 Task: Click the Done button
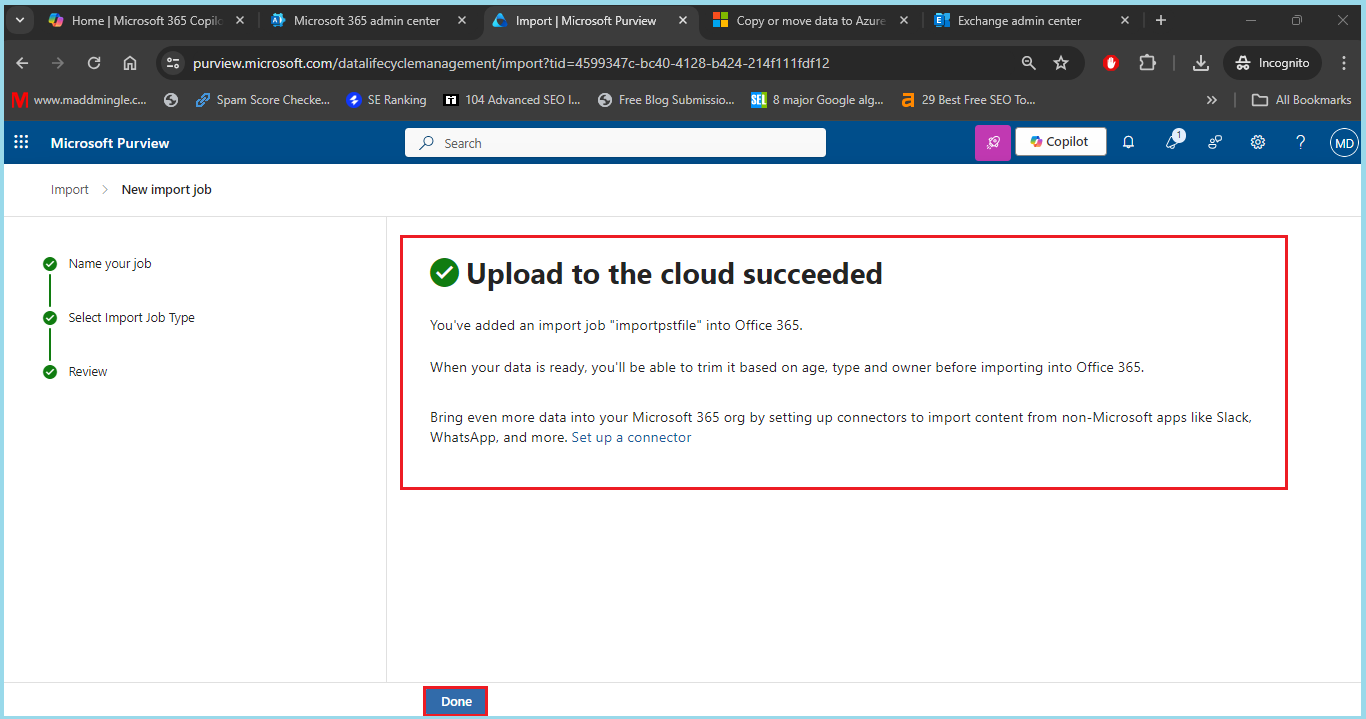pos(456,702)
